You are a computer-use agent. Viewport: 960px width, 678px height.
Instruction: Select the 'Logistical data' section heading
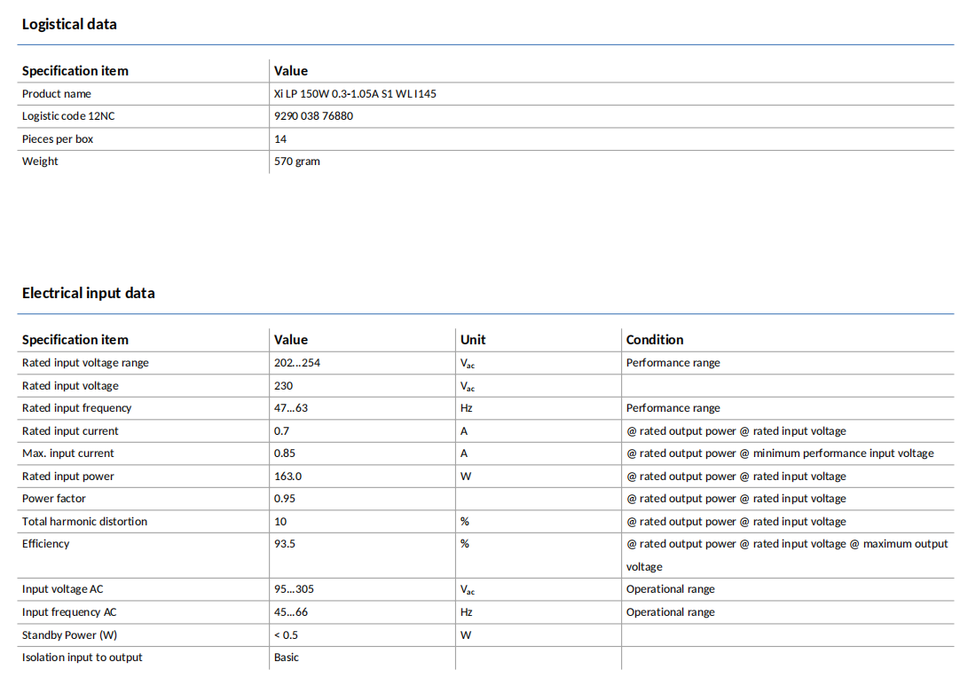tap(69, 24)
